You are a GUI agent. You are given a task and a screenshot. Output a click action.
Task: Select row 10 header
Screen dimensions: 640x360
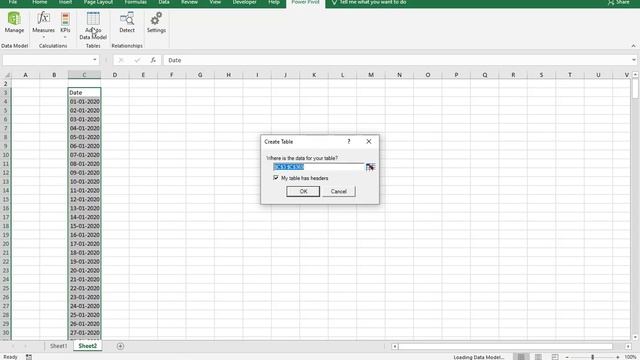(6, 155)
